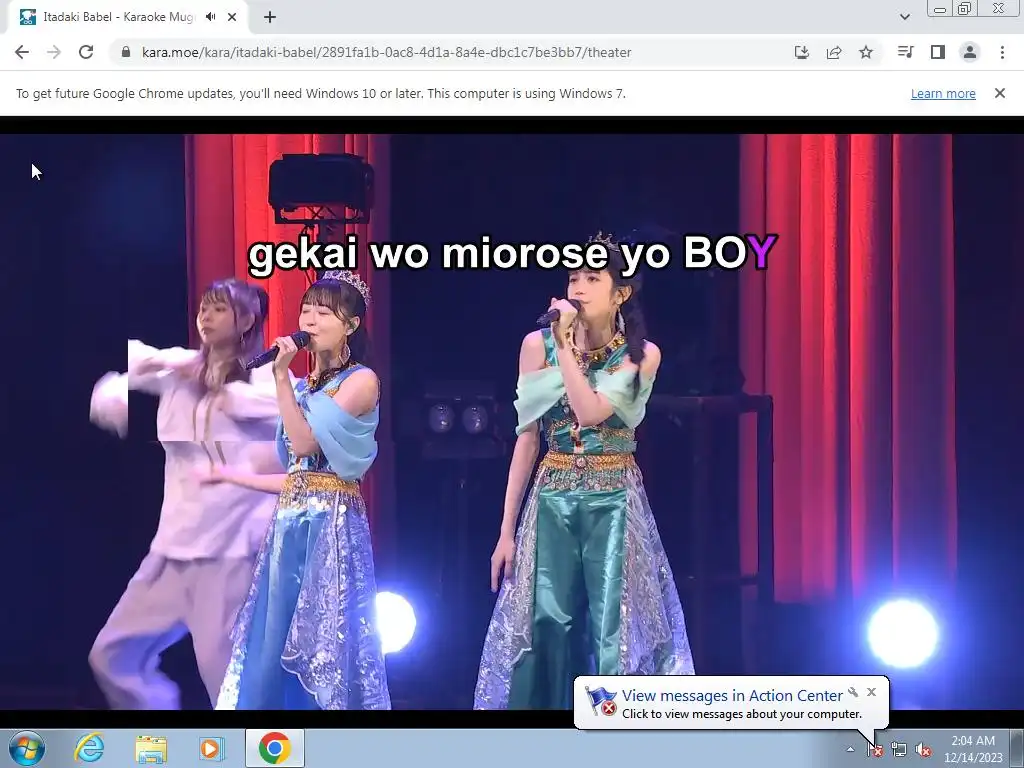
Task: Click the volume tray icon
Action: (923, 750)
